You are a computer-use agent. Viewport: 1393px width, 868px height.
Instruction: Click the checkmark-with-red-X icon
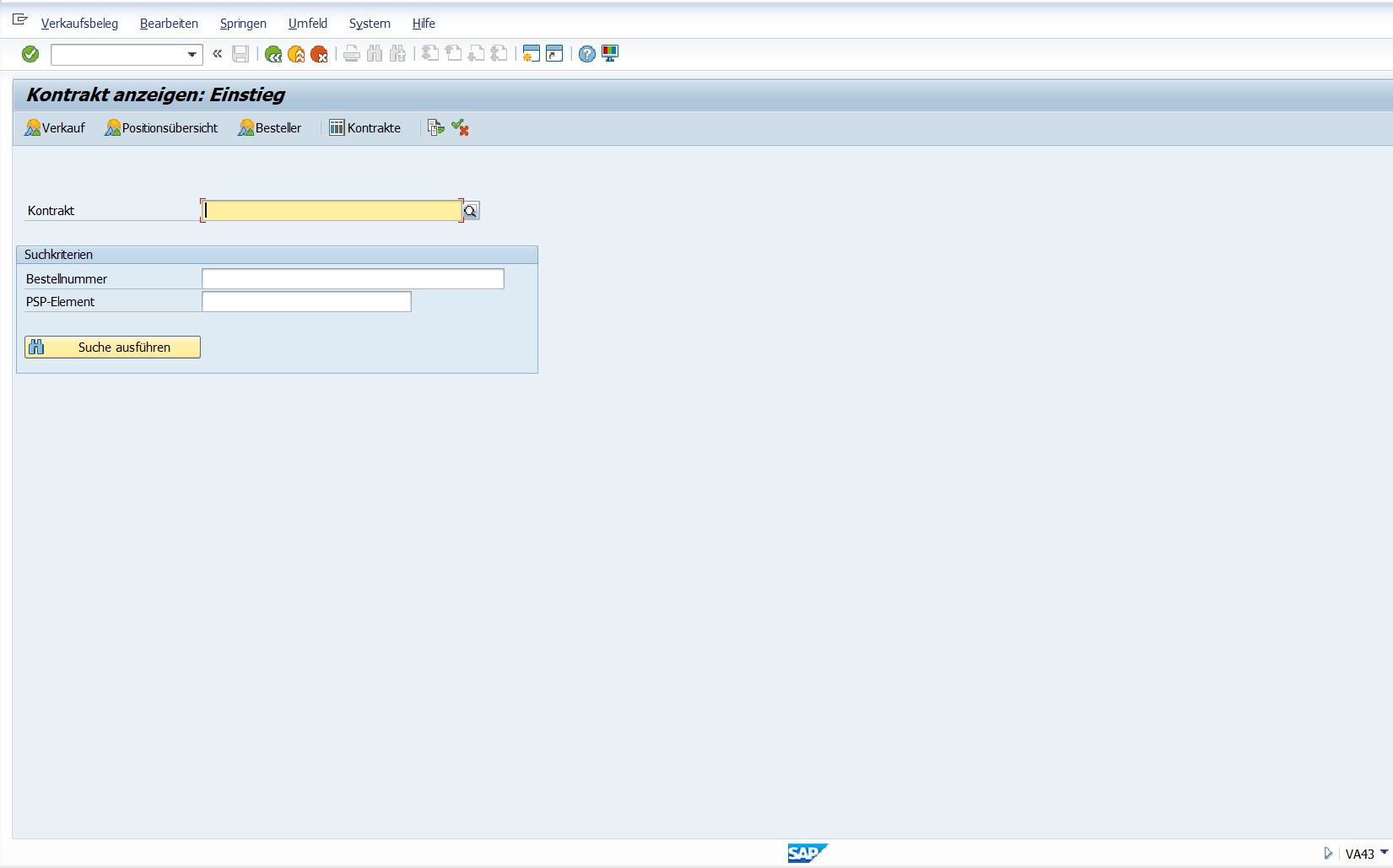[460, 128]
